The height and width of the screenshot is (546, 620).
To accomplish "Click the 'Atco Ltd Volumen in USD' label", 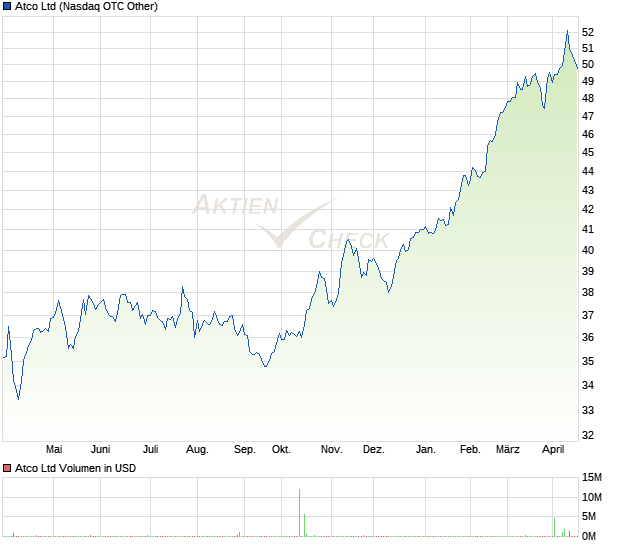I will pyautogui.click(x=75, y=468).
